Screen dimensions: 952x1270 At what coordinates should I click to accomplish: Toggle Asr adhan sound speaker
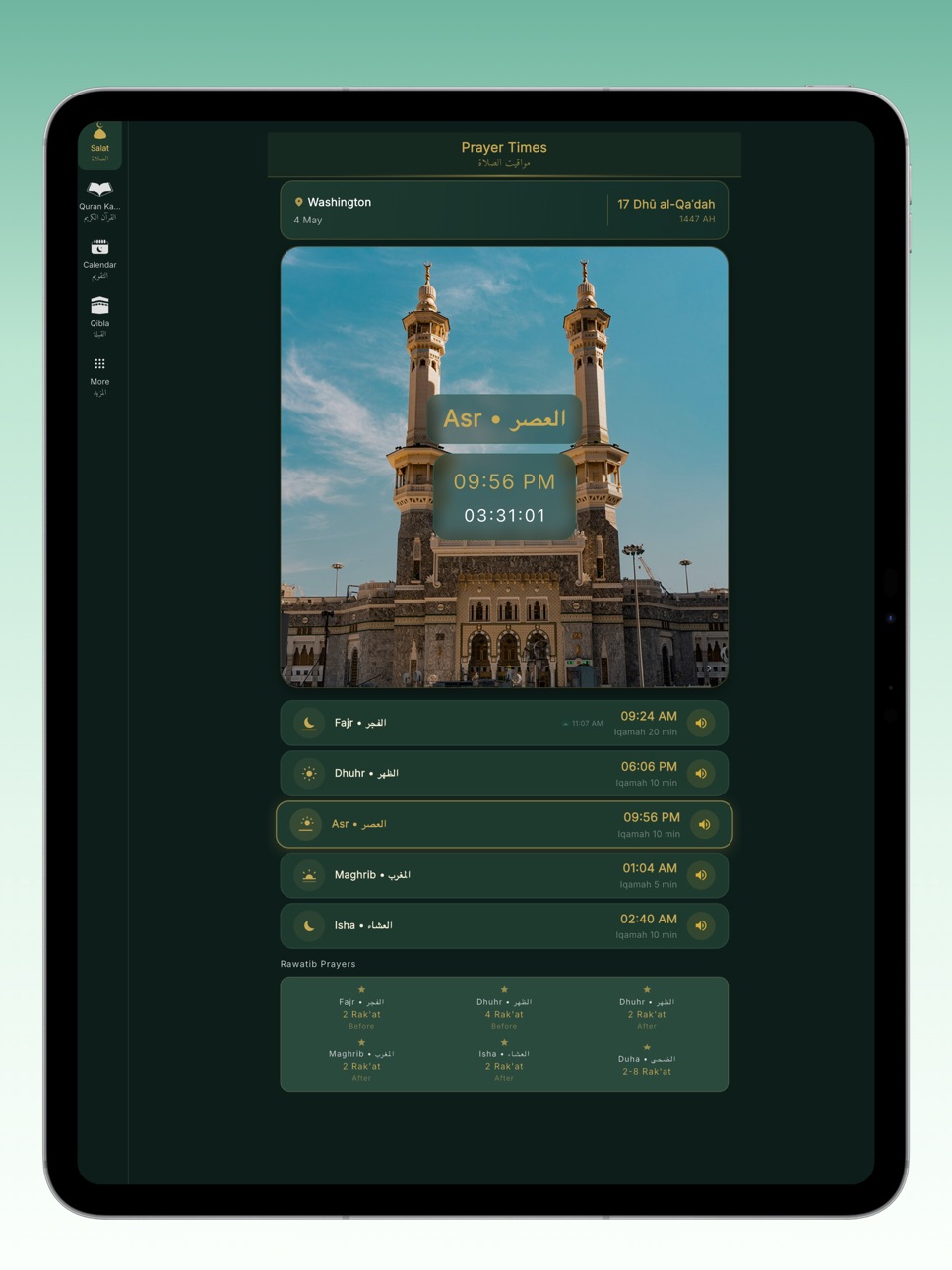[x=704, y=825]
